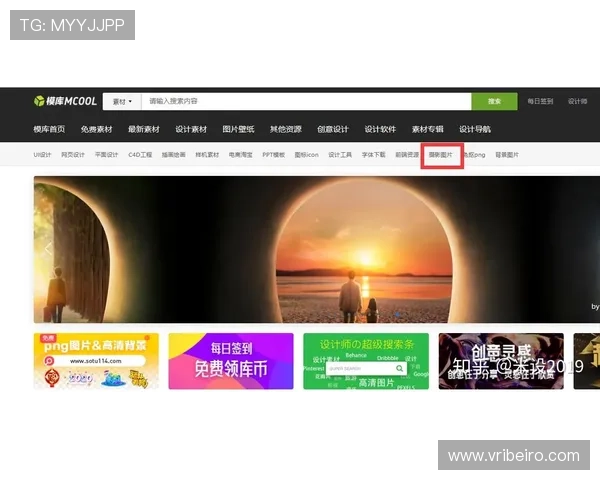Screen dimensions: 600x480
Task: Open the 设计导航 menu item
Action: (475, 129)
